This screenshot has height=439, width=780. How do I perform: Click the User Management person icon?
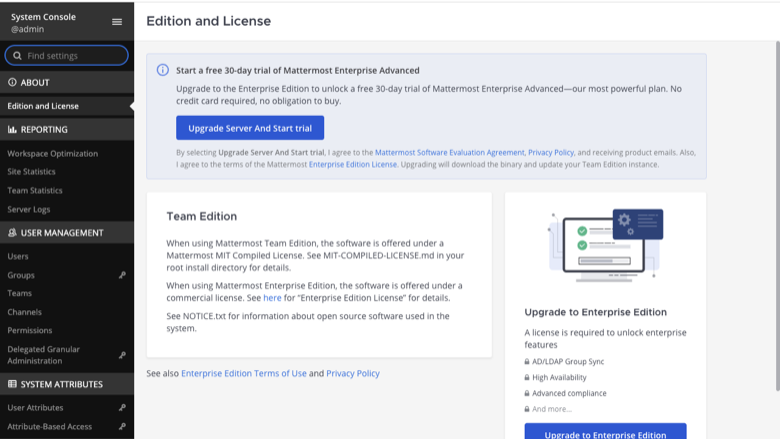click(12, 232)
